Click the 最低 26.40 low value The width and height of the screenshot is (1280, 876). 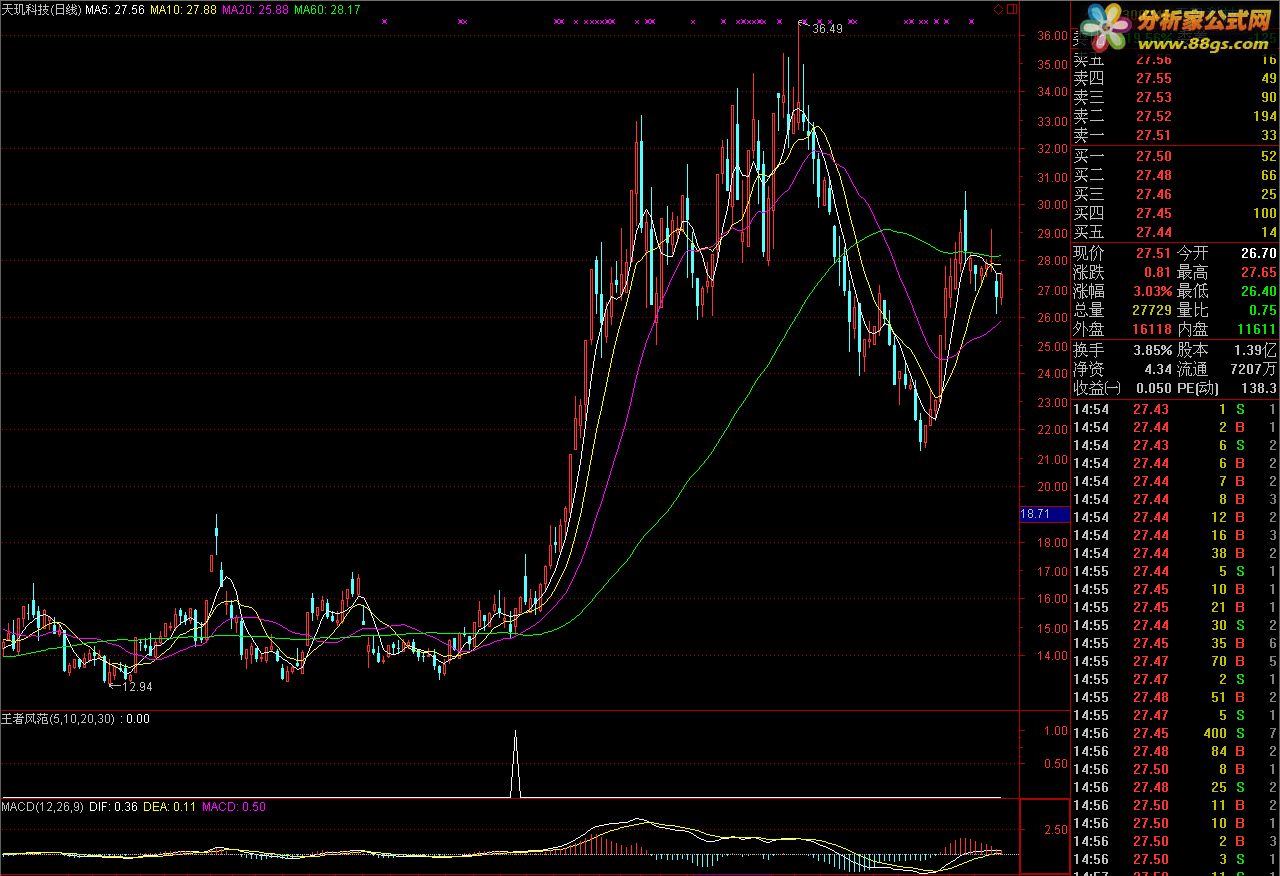(1259, 291)
